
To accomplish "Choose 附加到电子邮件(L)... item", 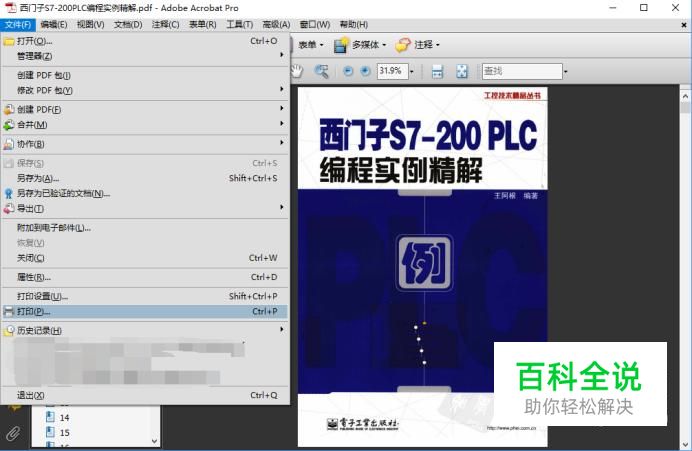I will [145, 228].
